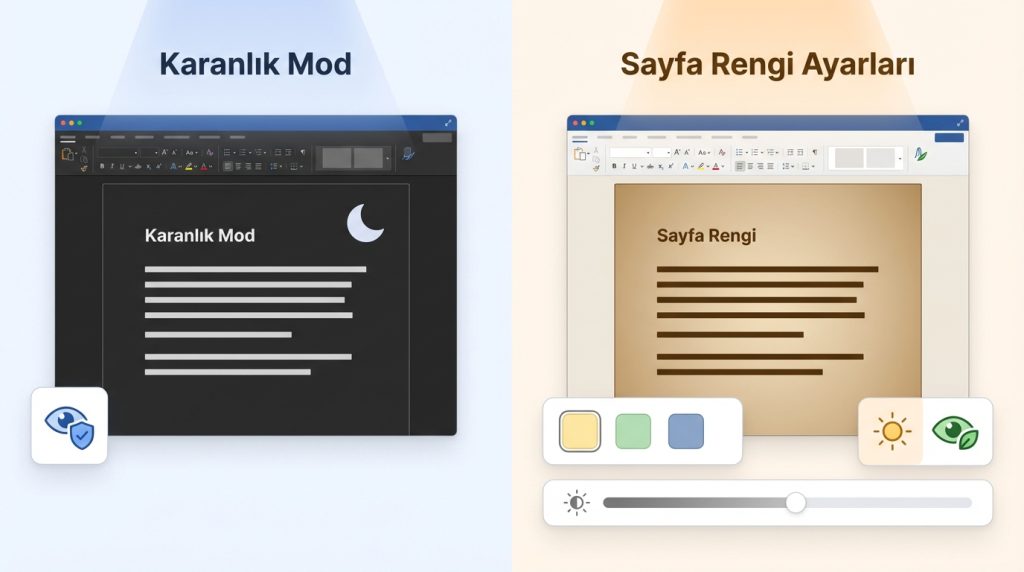Image resolution: width=1024 pixels, height=572 pixels.
Task: Open the underlined active ribbon tab in the dark window
Action: coord(68,138)
